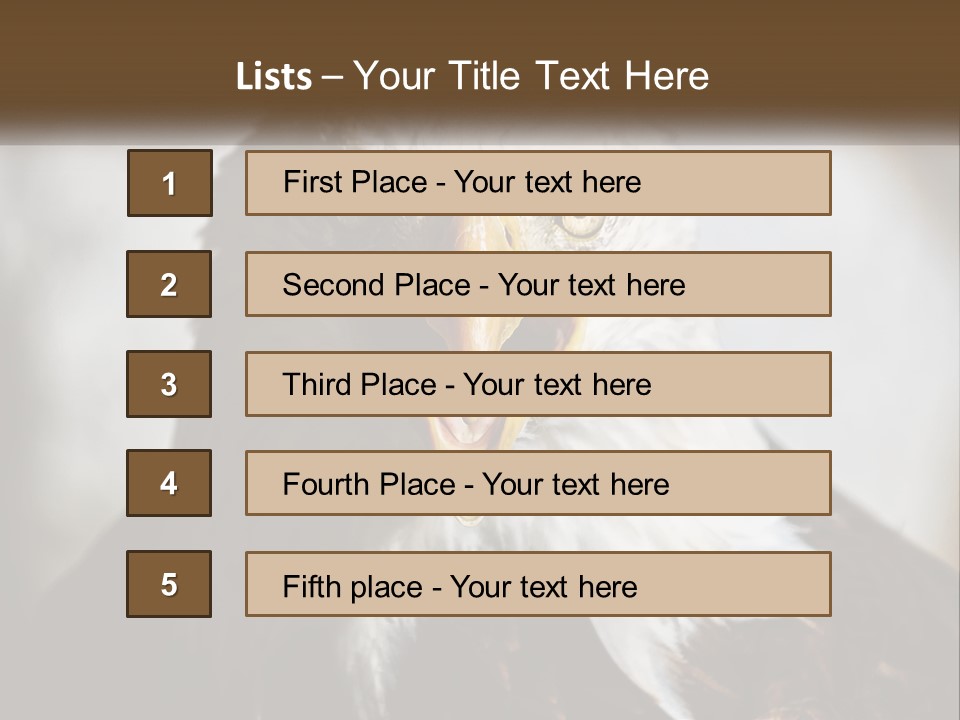This screenshot has height=720, width=960.
Task: Select the brown number 2 box
Action: [x=169, y=284]
